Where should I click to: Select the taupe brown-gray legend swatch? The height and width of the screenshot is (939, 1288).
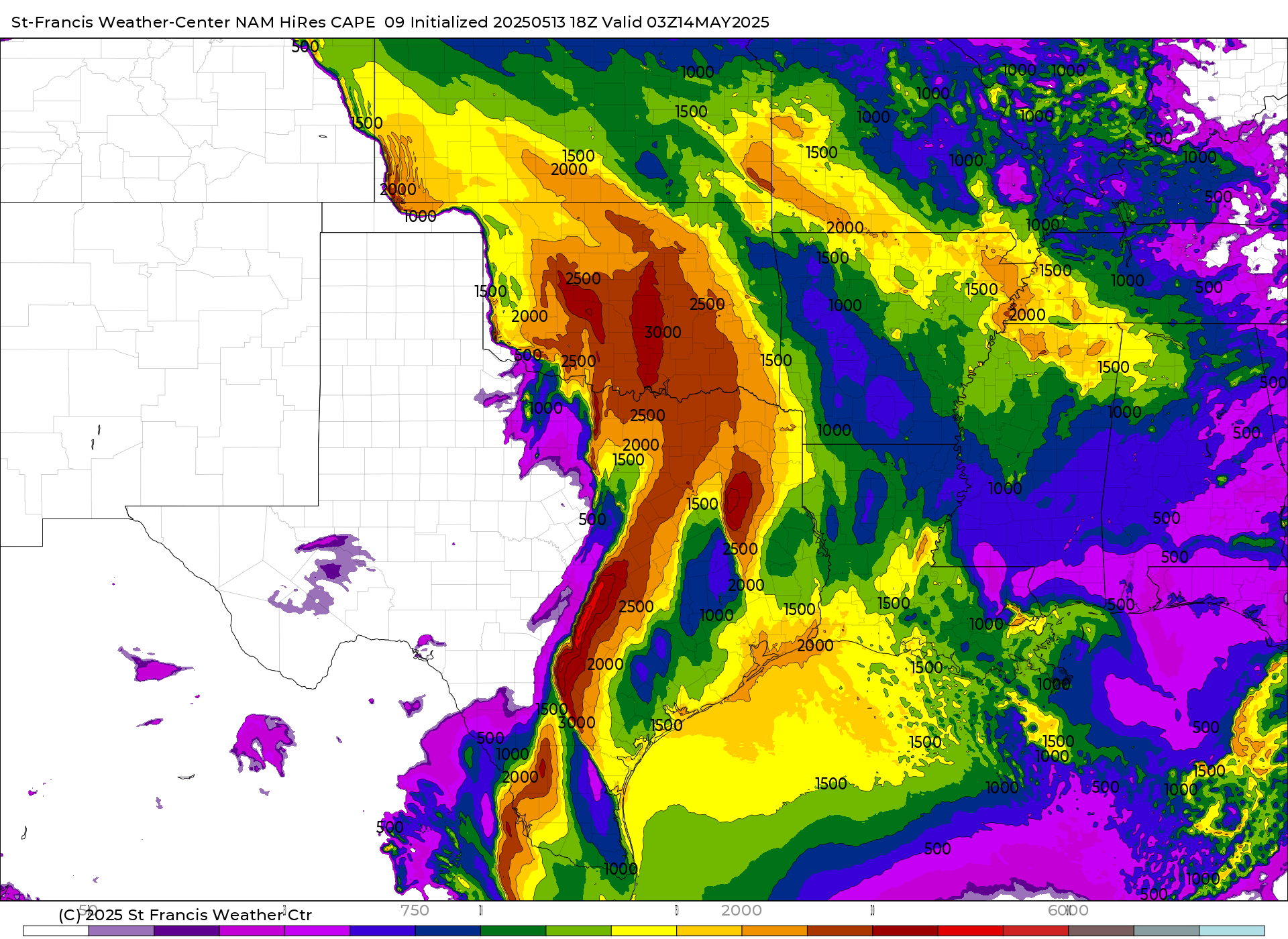[x=1101, y=930]
